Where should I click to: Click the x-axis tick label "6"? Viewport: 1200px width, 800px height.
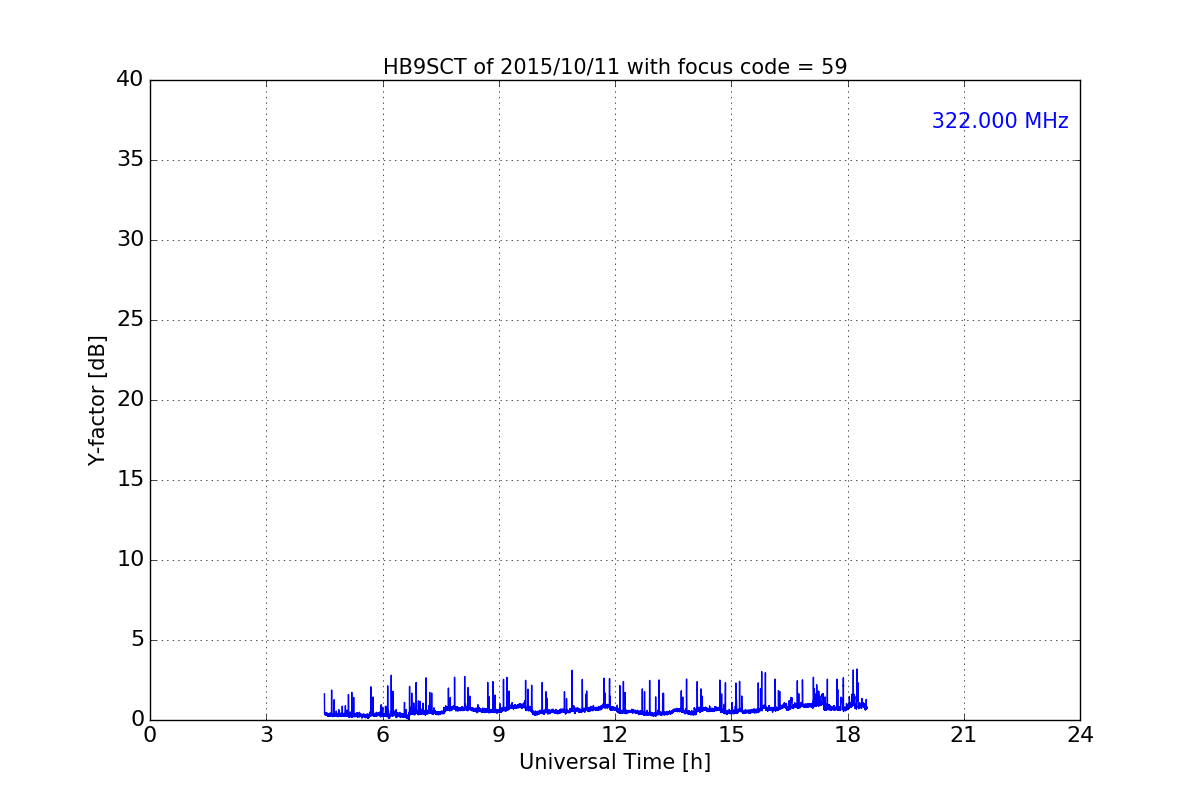(x=383, y=735)
